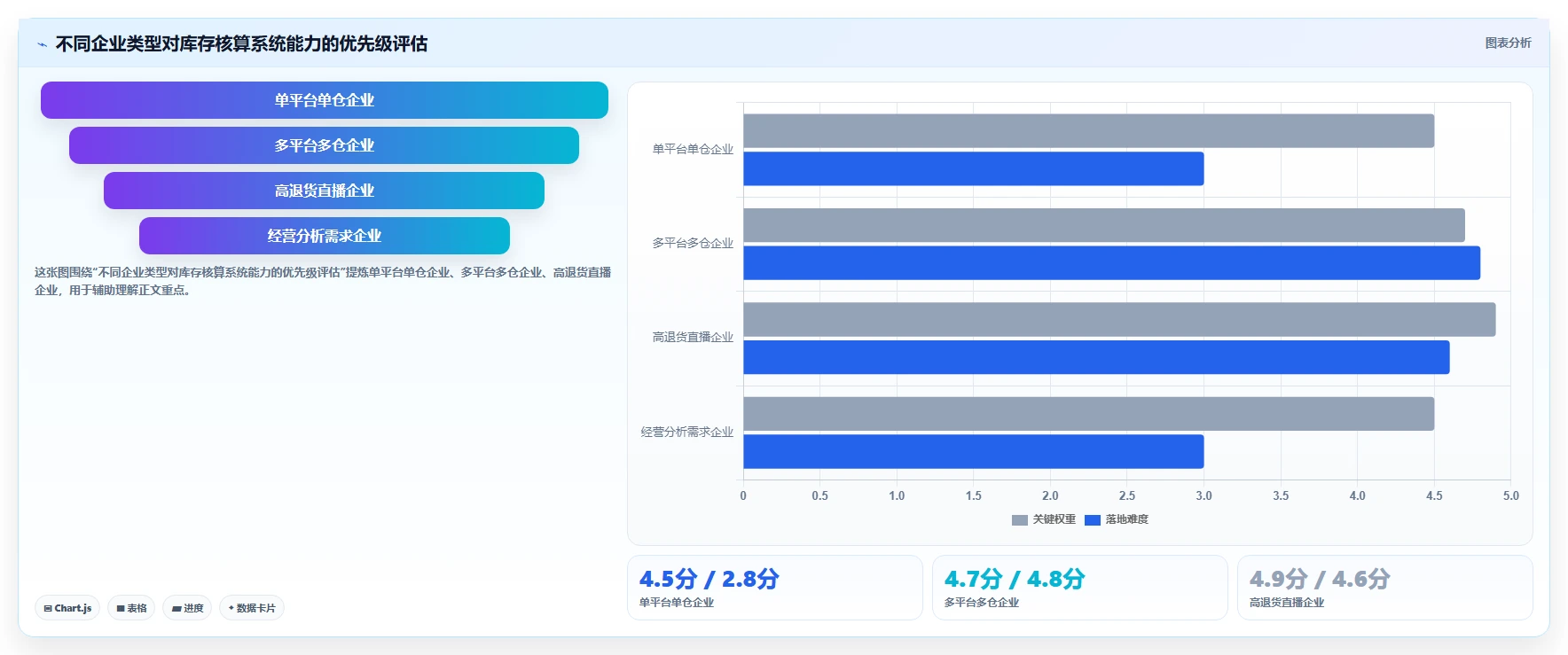Image resolution: width=1568 pixels, height=655 pixels.
Task: Click the 4.7分 / 4.8分 data card
Action: pyautogui.click(x=1080, y=588)
